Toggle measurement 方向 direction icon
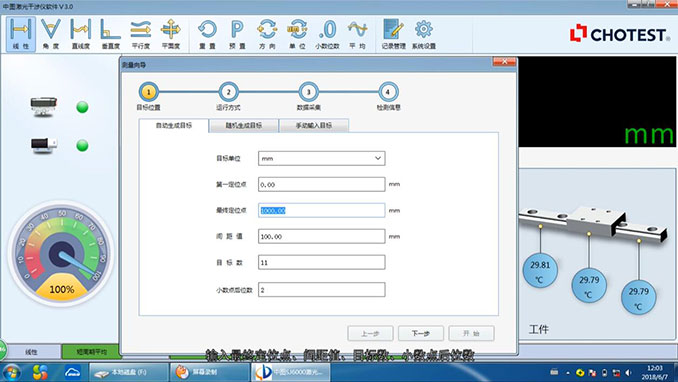Viewport: 678px width, 382px height. 267,34
